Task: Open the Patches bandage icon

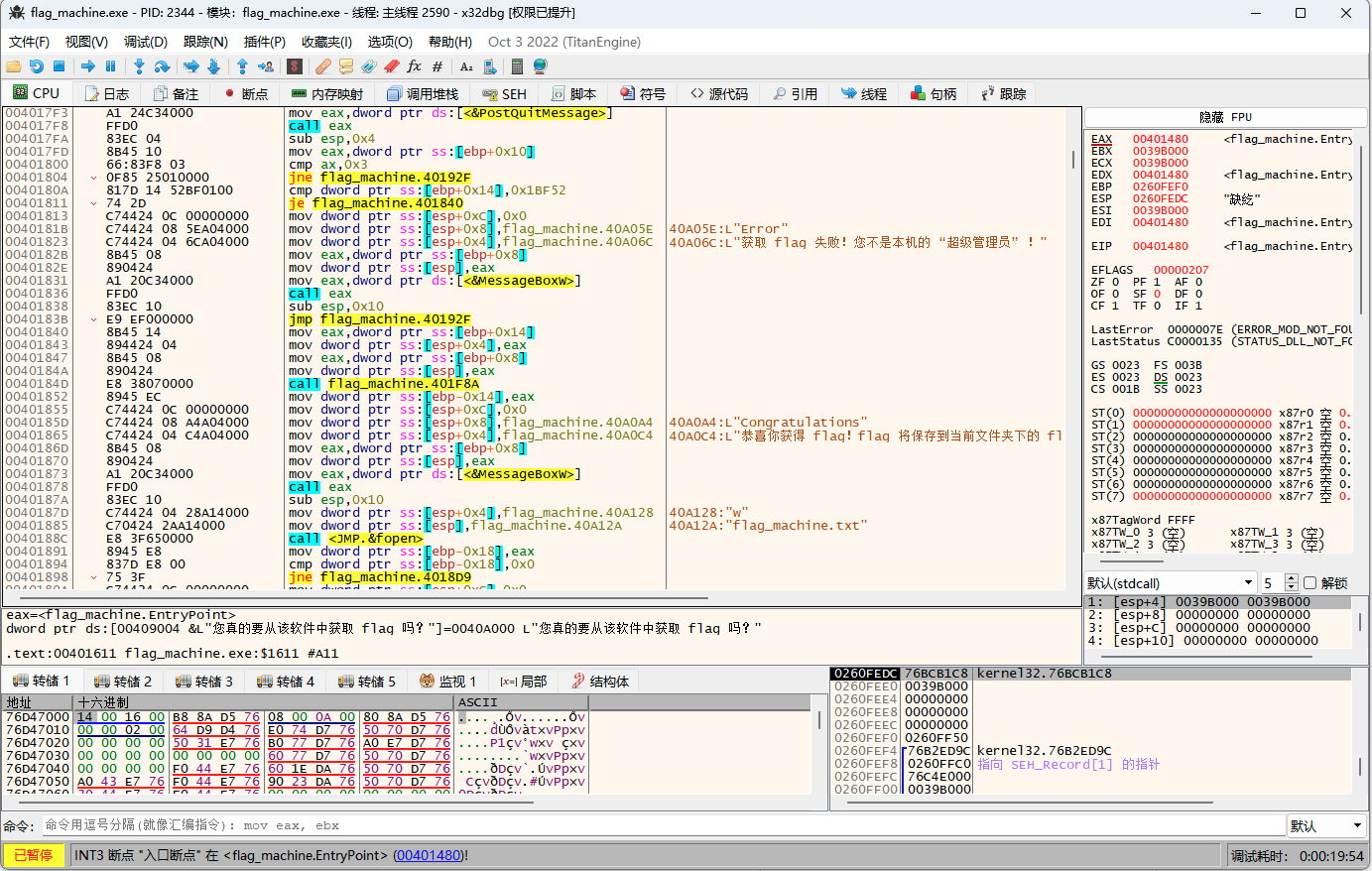Action: [x=323, y=66]
